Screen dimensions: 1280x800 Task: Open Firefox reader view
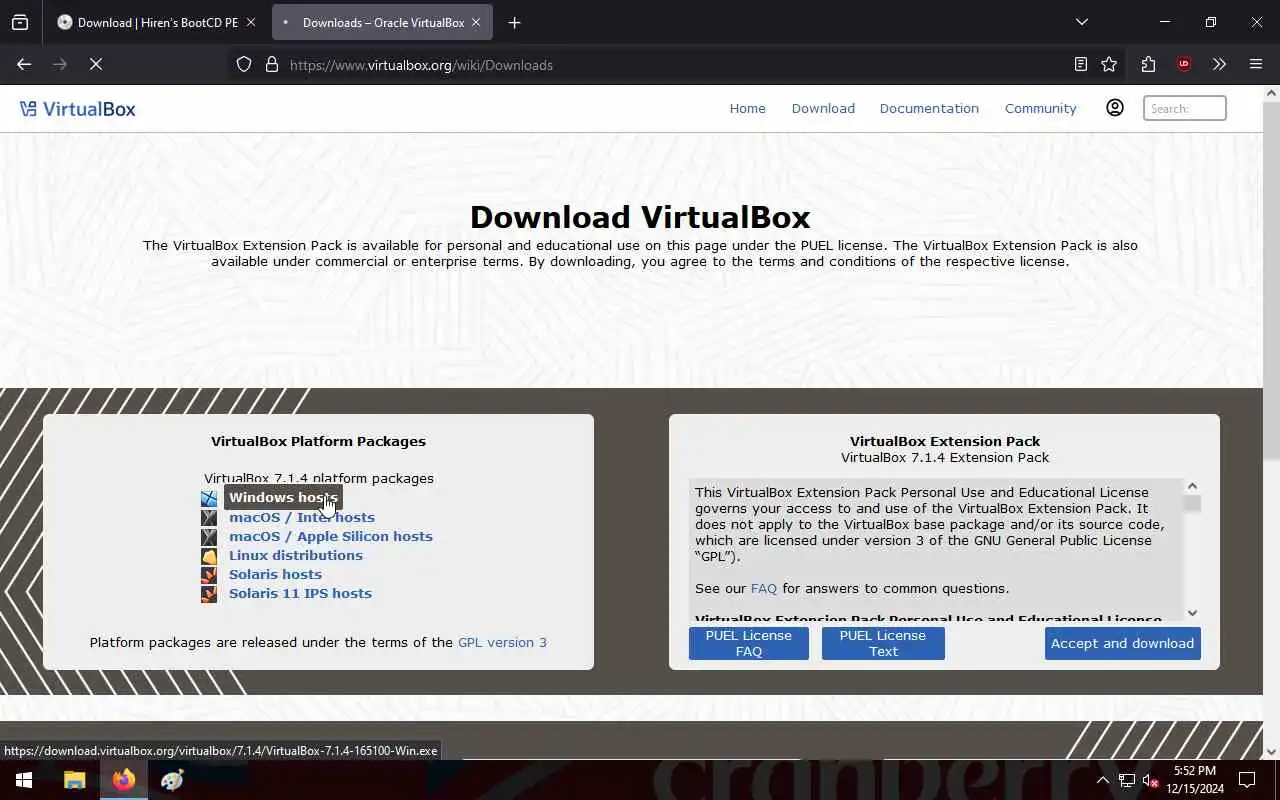[1080, 64]
